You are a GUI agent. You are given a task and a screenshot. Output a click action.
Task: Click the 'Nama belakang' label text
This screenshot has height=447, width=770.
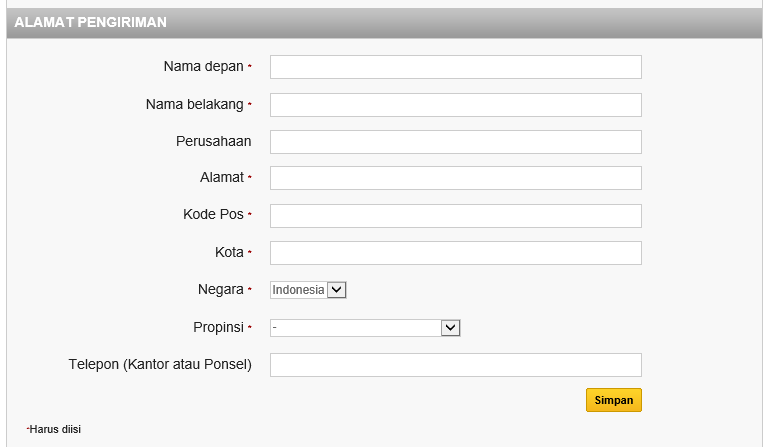click(x=194, y=104)
